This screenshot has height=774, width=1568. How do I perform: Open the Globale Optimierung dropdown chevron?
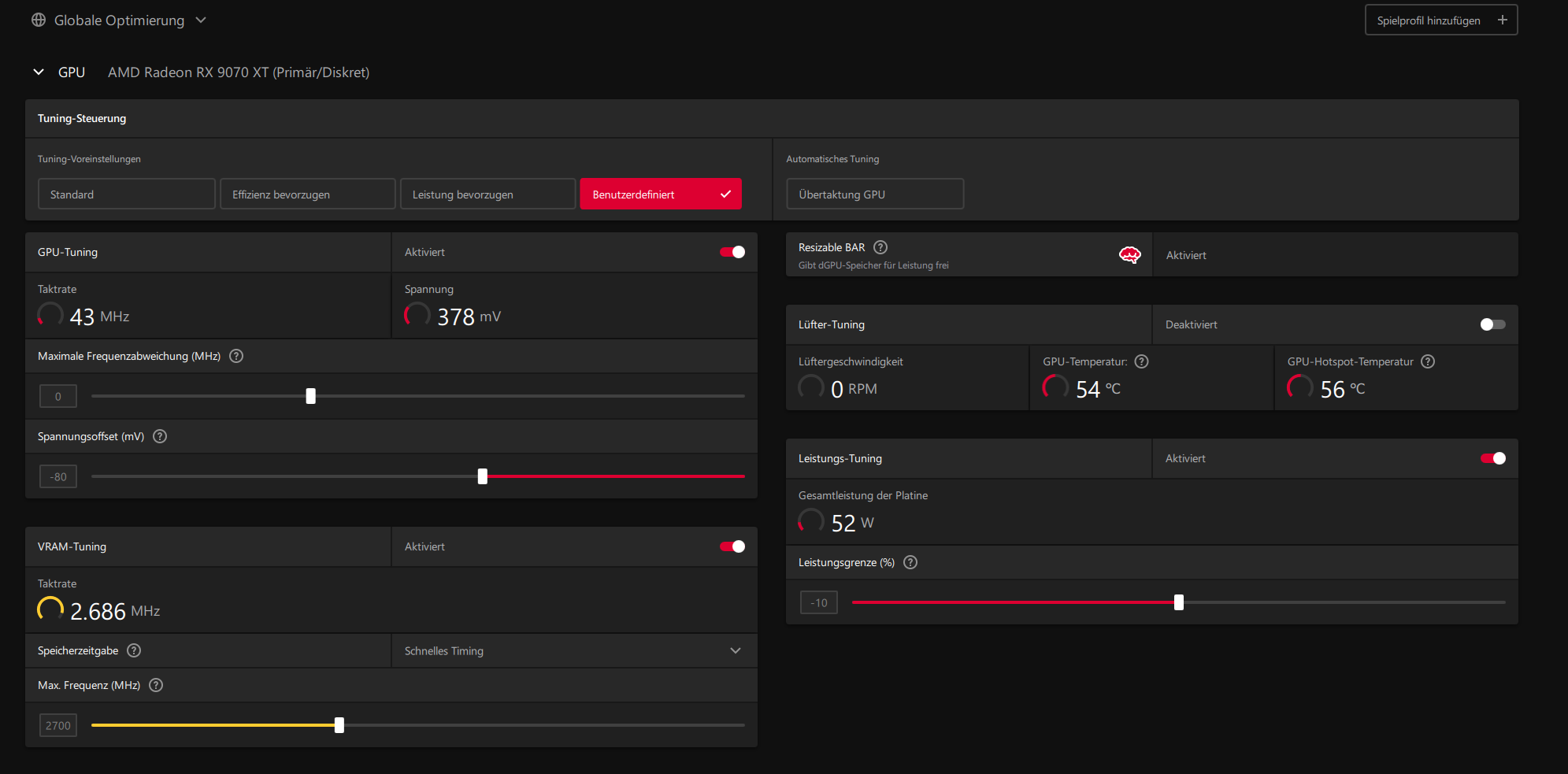click(201, 20)
